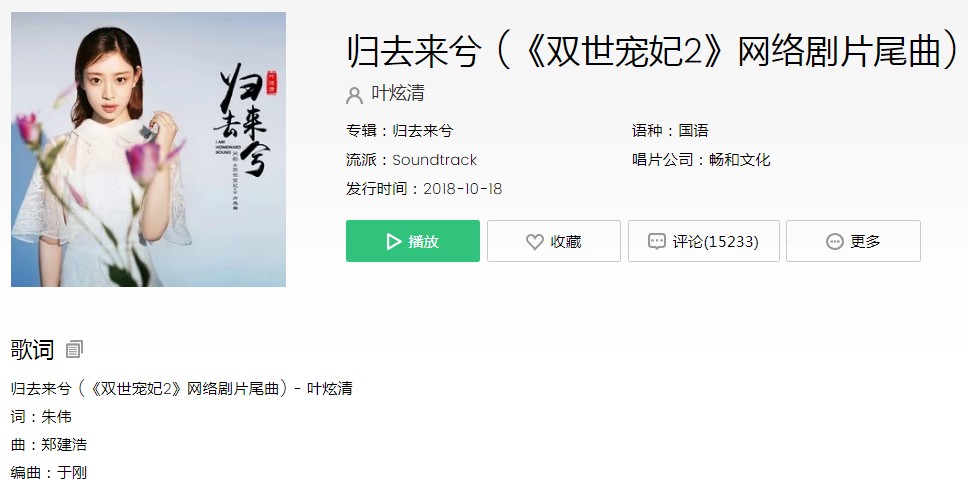Click the release date 2018-10-18

(x=462, y=189)
